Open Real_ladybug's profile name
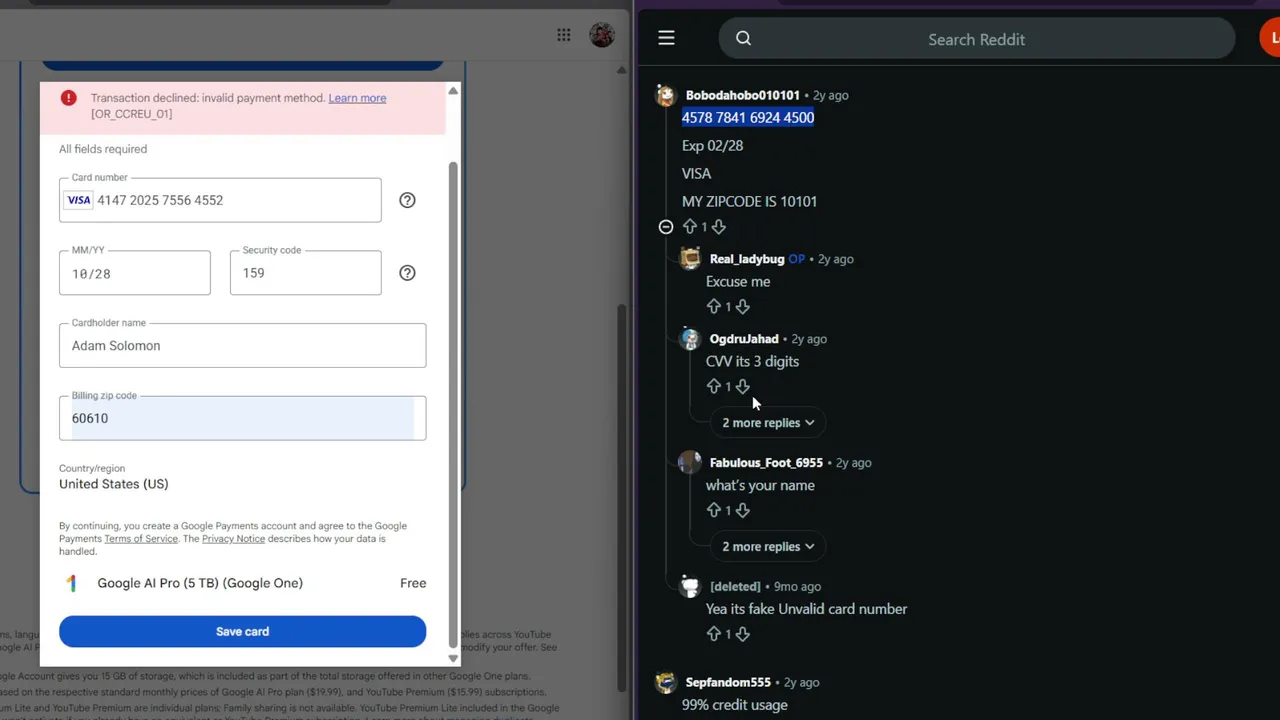 tap(747, 259)
